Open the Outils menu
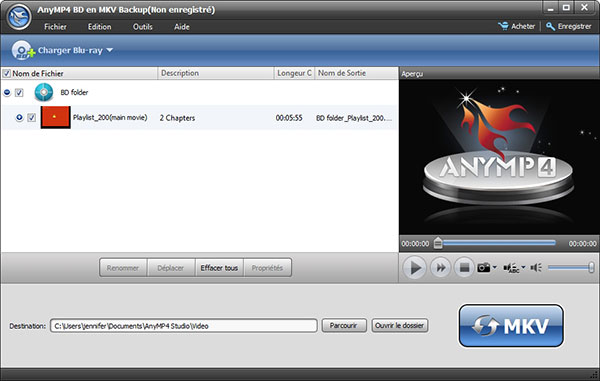600x381 pixels. tap(143, 27)
